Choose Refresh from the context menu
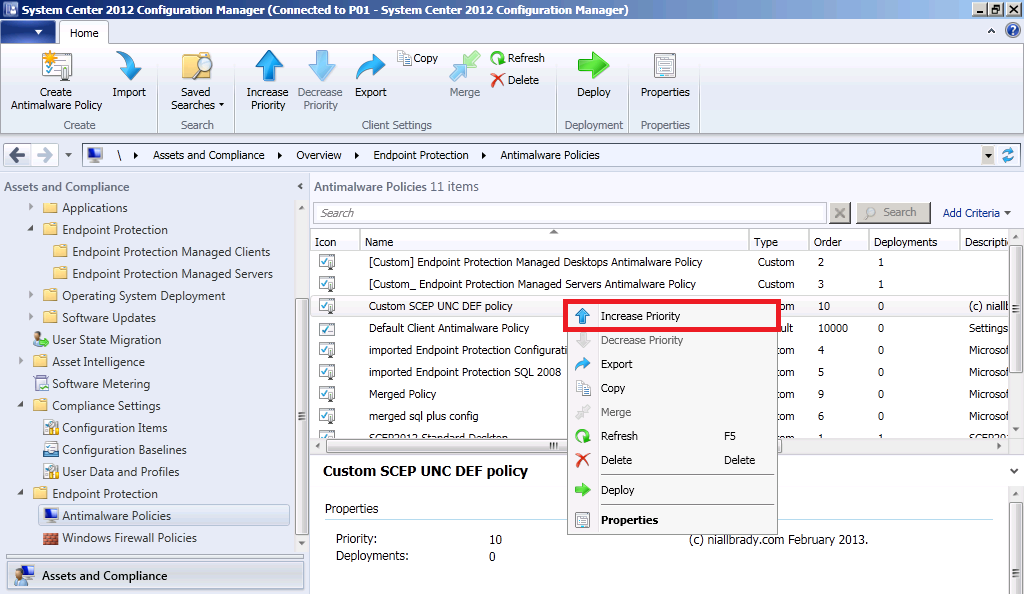Image resolution: width=1024 pixels, height=594 pixels. pyautogui.click(x=672, y=436)
